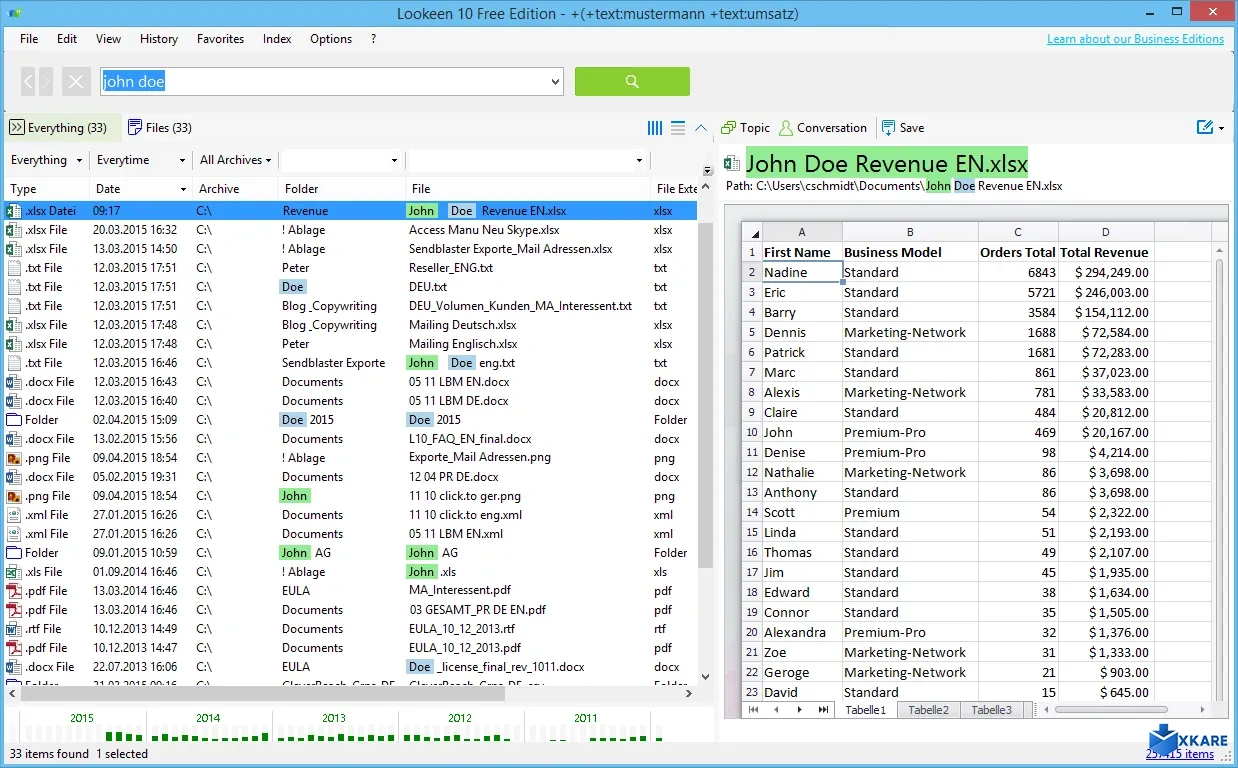Switch to the list view layout icon

678,128
